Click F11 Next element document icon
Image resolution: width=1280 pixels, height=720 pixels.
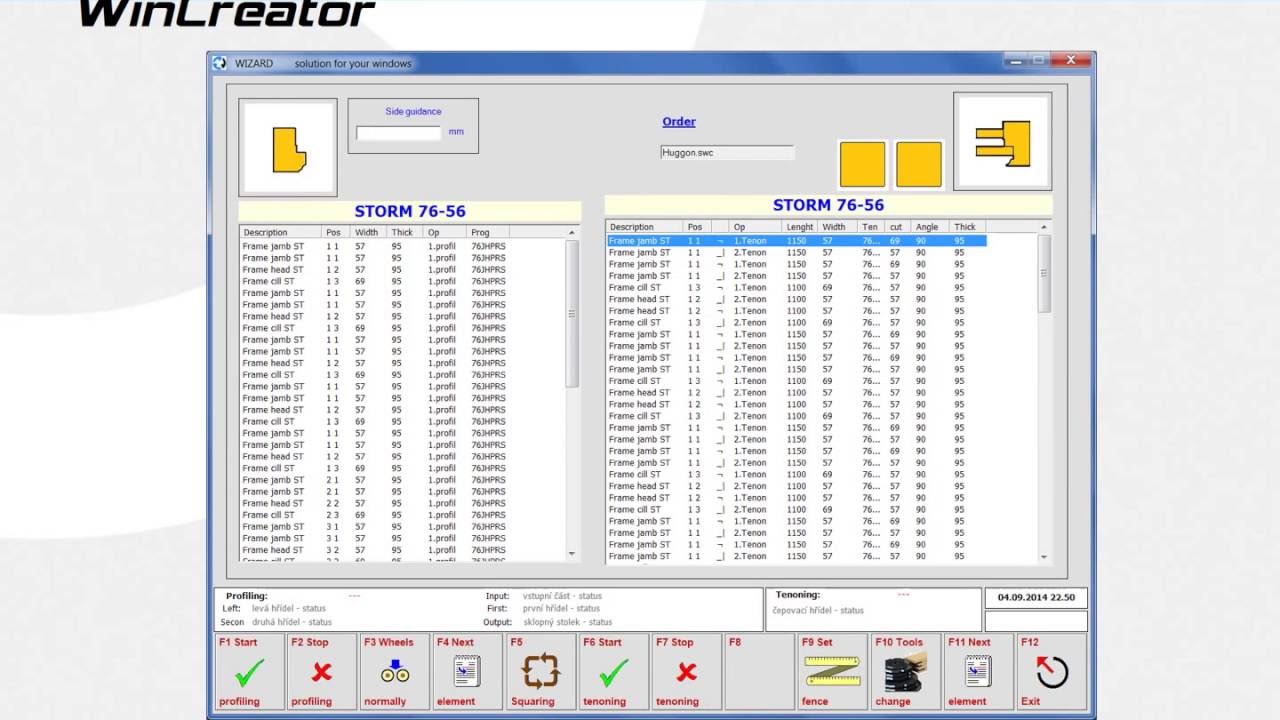[x=978, y=672]
